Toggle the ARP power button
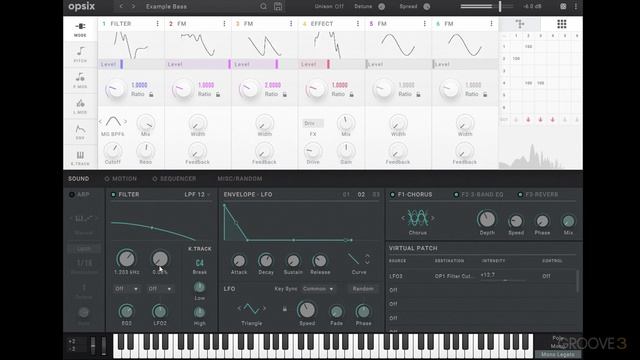The image size is (640, 360). coord(72,195)
